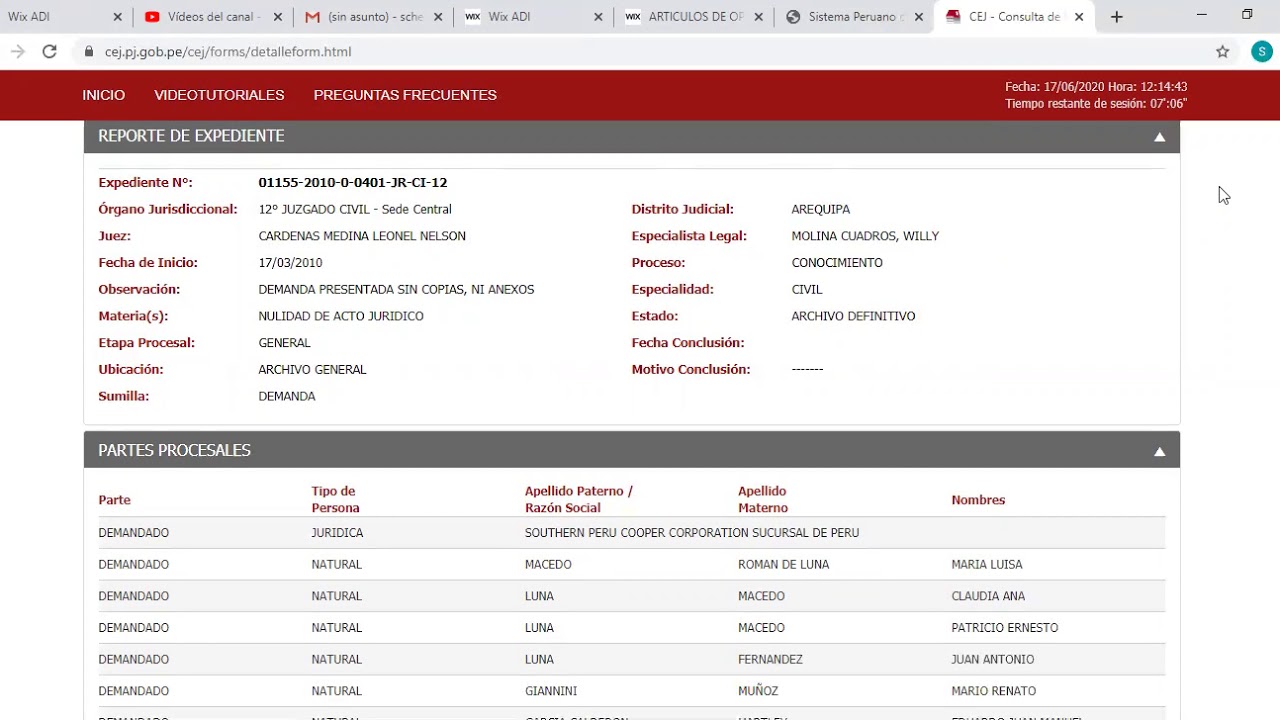Click the Tipo de Persona column header
The height and width of the screenshot is (720, 1280).
(335, 500)
